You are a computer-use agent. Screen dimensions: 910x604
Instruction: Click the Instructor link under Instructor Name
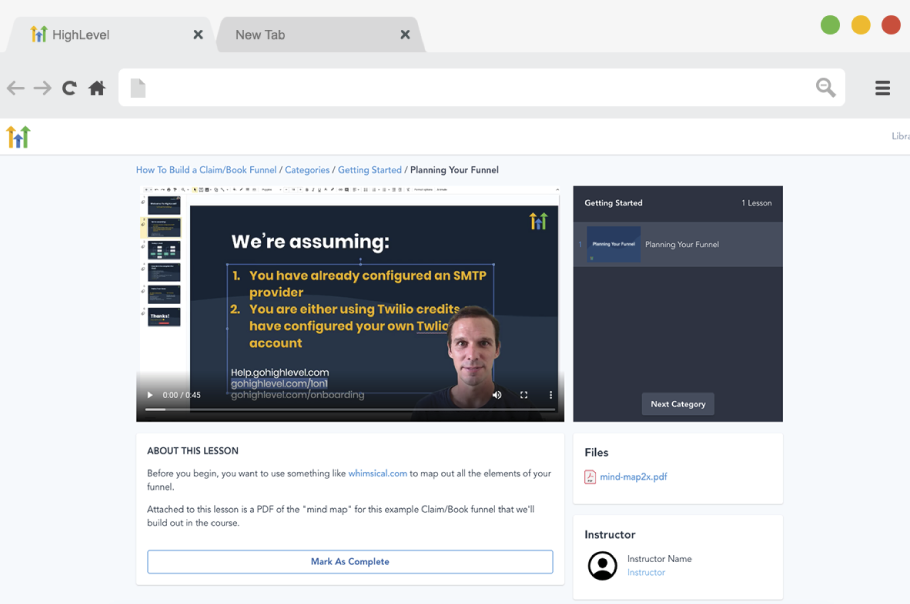pyautogui.click(x=646, y=573)
